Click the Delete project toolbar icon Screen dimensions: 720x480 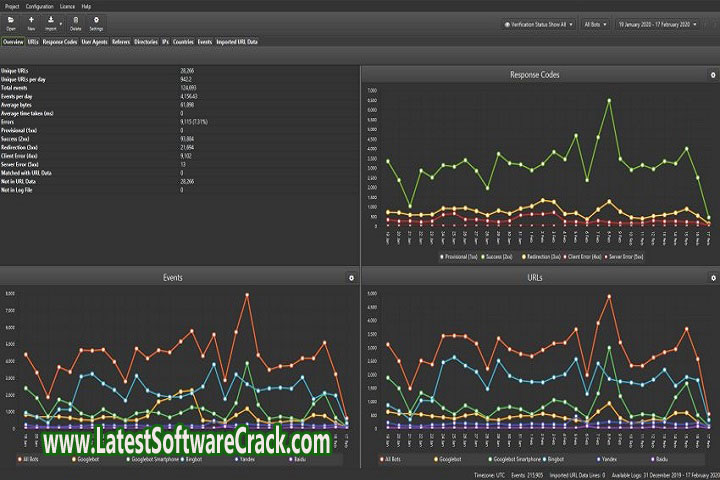click(x=75, y=21)
